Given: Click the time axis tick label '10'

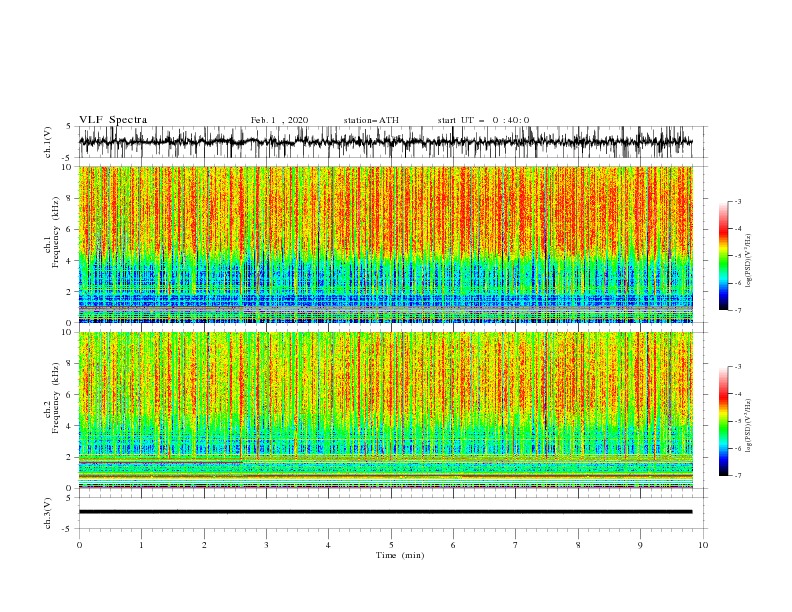Looking at the screenshot, I should click(x=703, y=545).
